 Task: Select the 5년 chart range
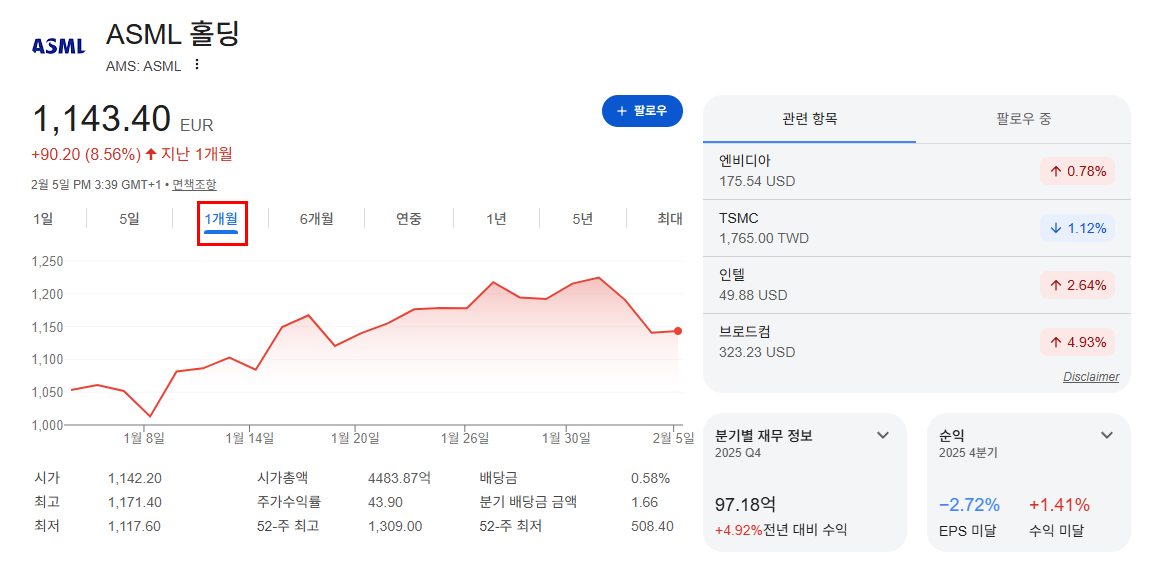coord(583,218)
